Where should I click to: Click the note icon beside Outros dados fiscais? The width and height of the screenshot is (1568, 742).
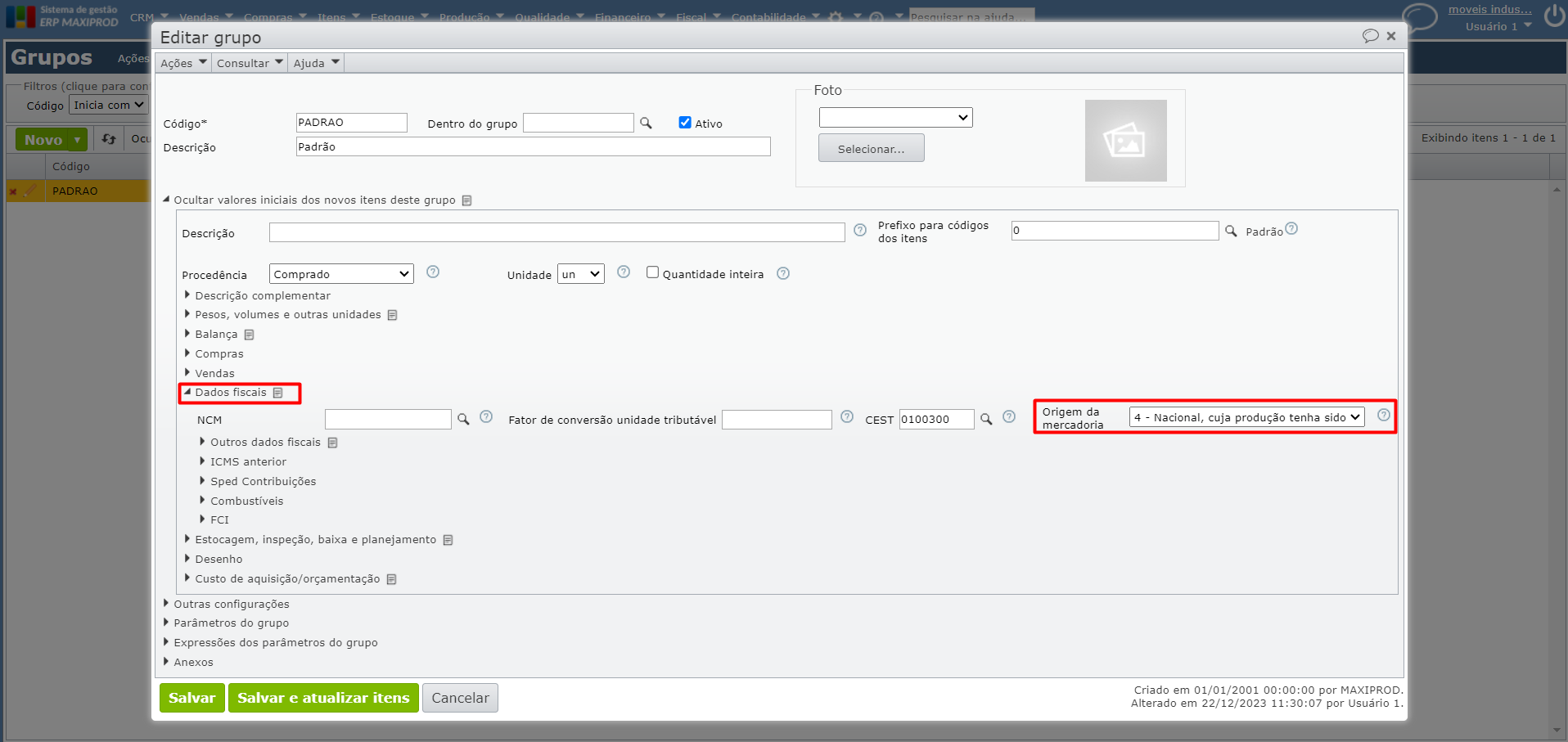click(x=332, y=443)
